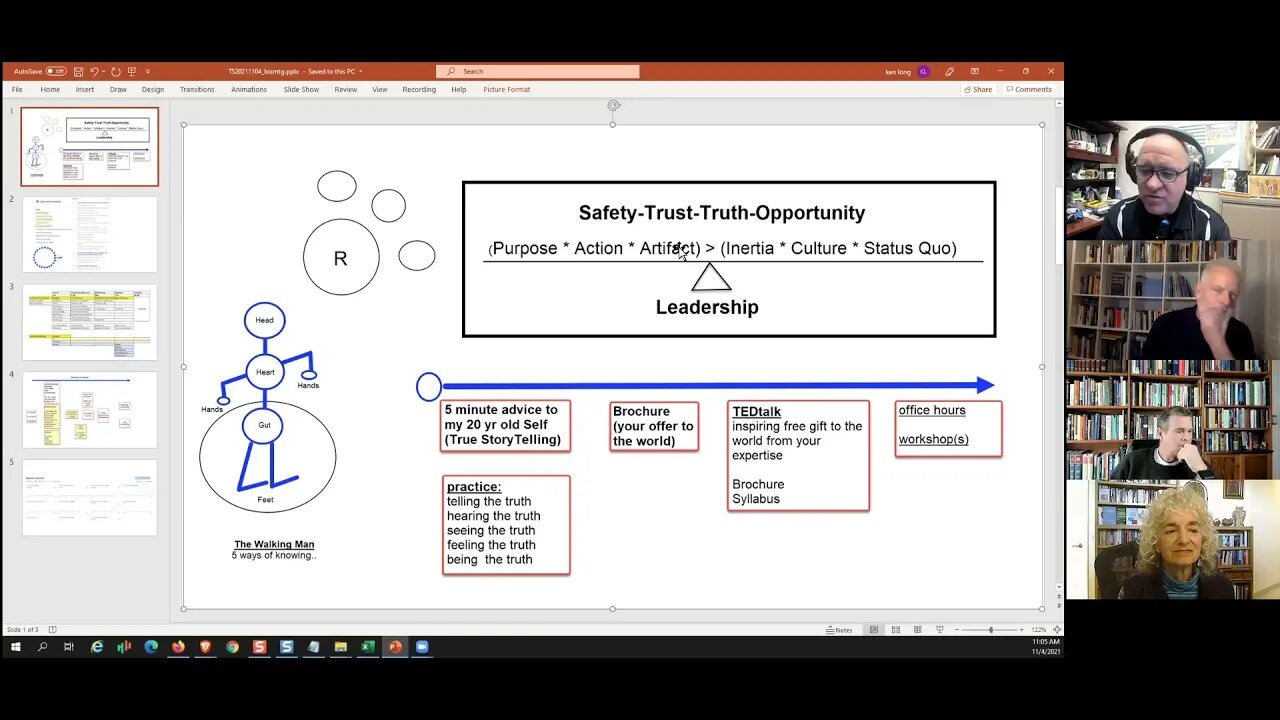Open the Slide Show tab
The image size is (1280, 720).
click(x=301, y=89)
